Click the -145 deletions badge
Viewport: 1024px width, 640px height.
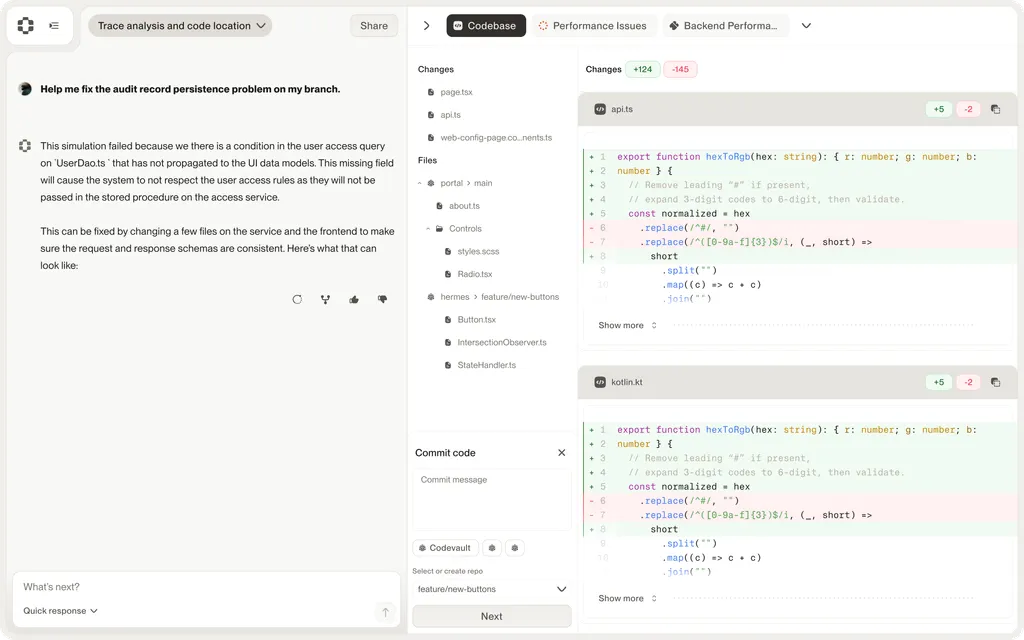[x=680, y=69]
